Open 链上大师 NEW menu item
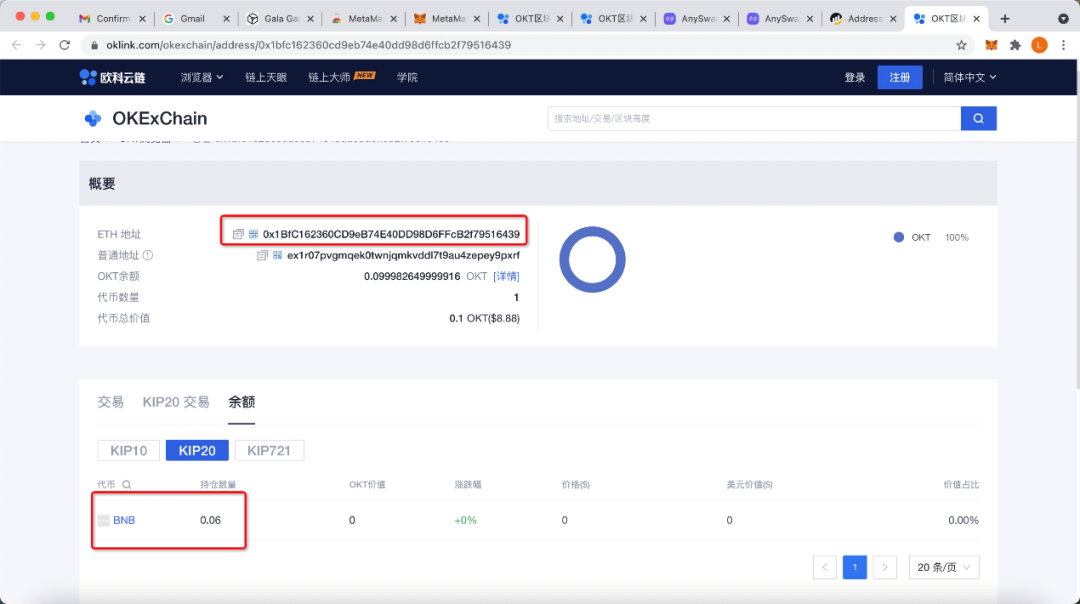The height and width of the screenshot is (604, 1080). (x=342, y=77)
